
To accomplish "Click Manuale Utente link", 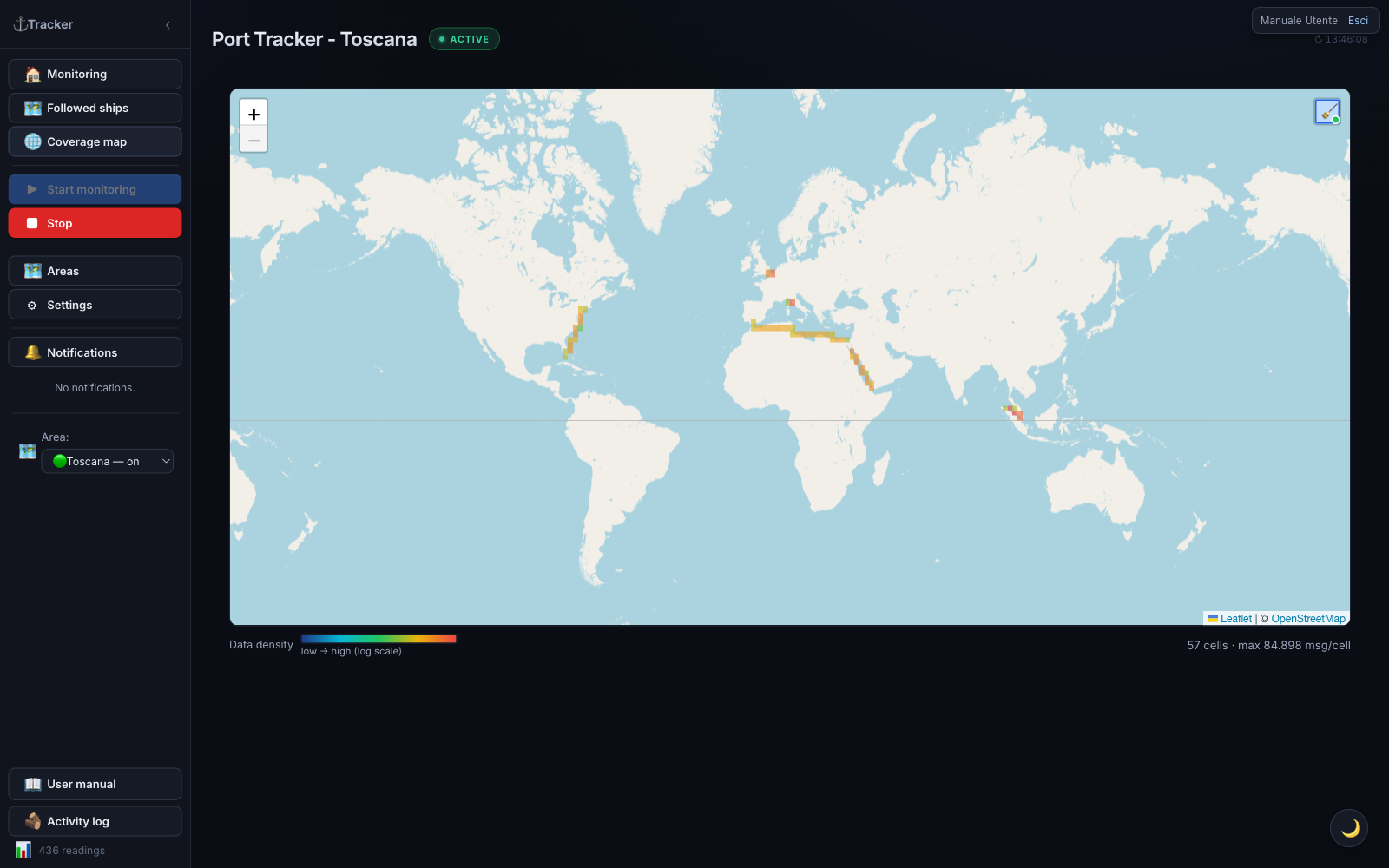I will [1299, 21].
